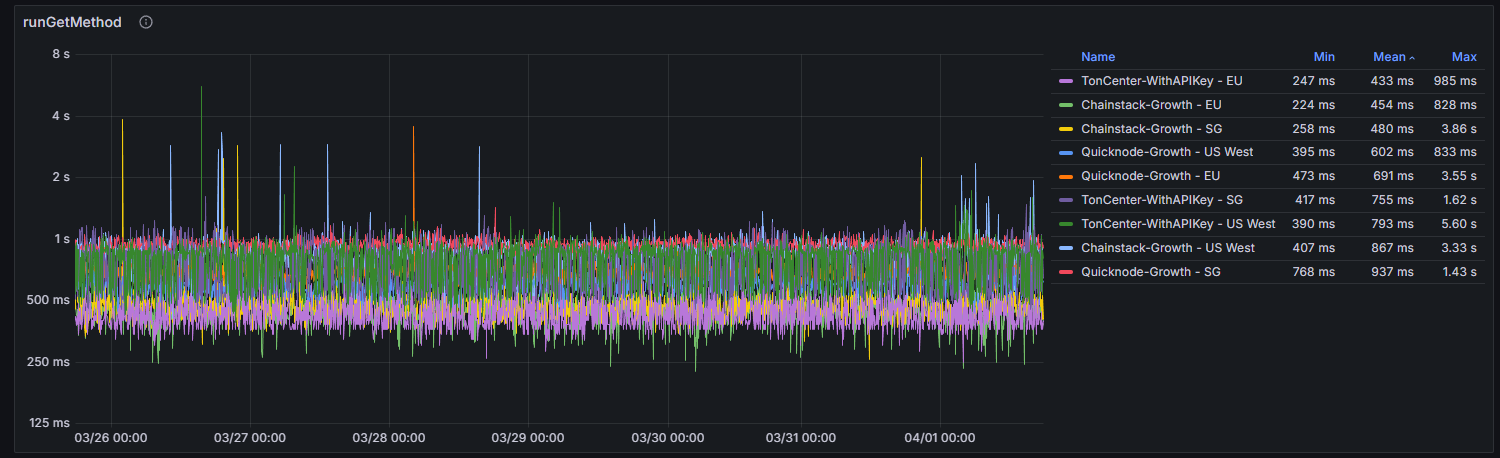Sort legend by Mean column header
1500x458 pixels.
(x=1389, y=57)
